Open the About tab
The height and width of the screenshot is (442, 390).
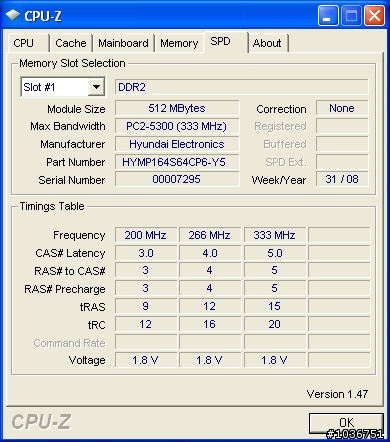[268, 43]
